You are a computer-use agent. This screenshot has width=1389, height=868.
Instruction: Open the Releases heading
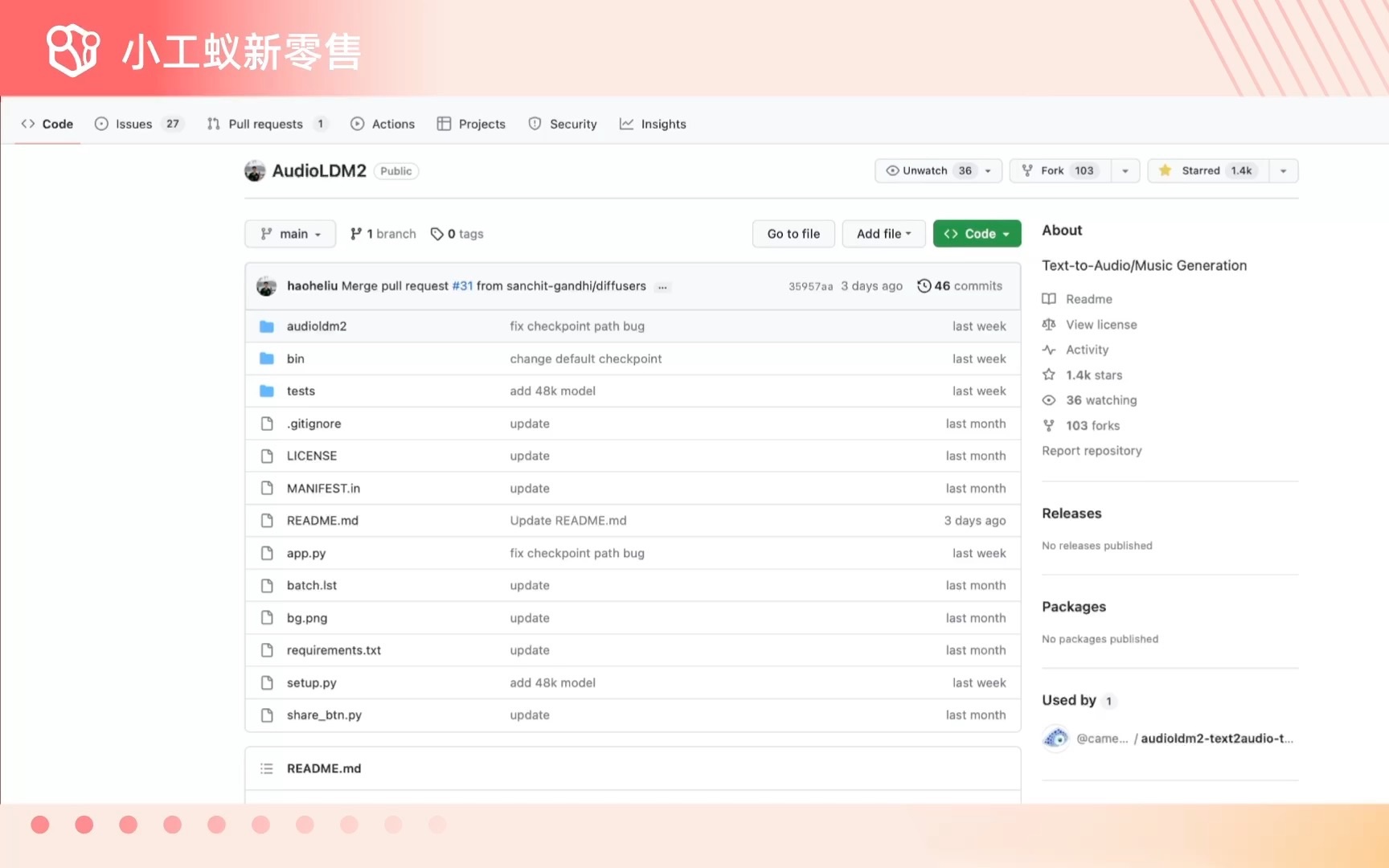pyautogui.click(x=1071, y=514)
